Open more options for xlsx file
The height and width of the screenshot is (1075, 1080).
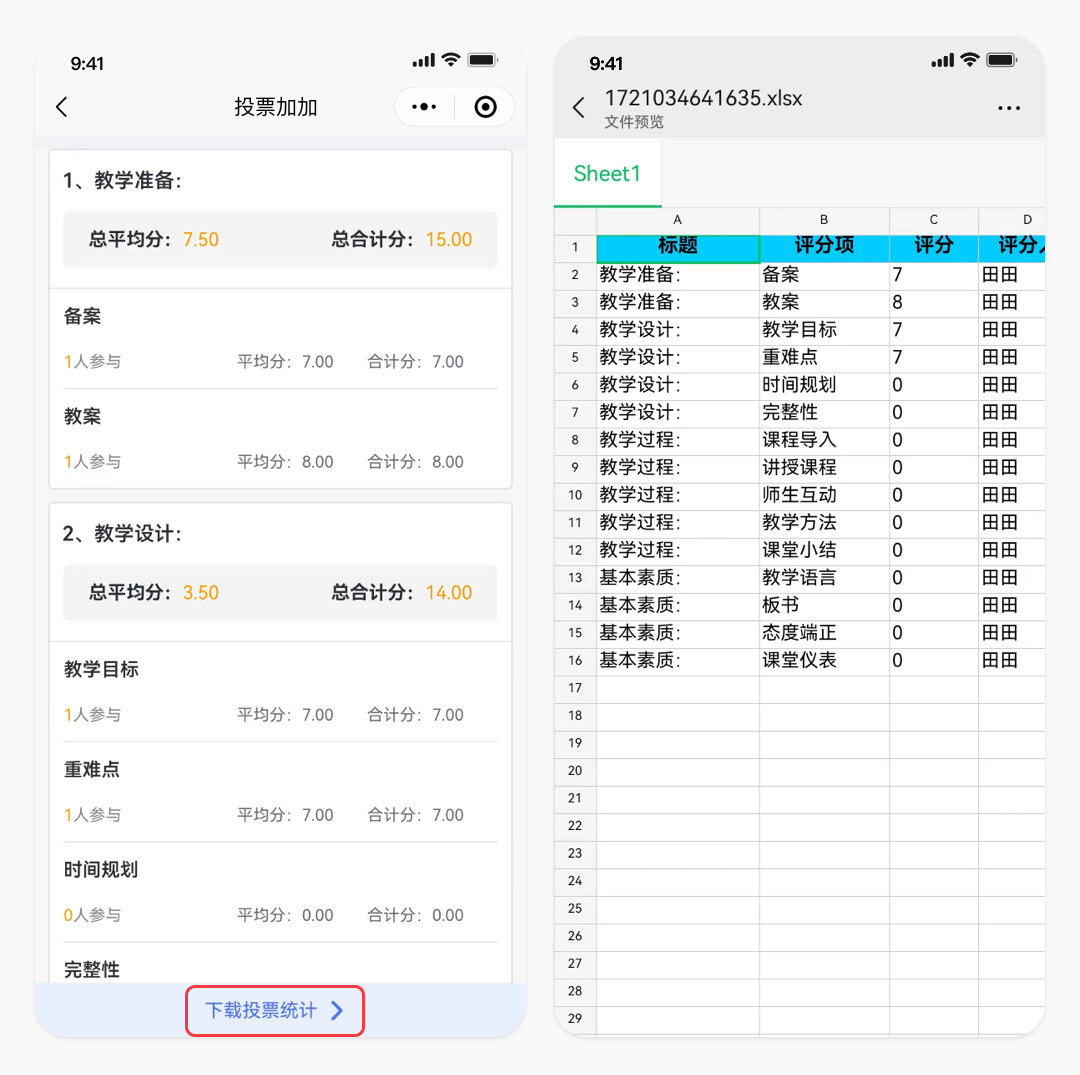click(x=1009, y=108)
